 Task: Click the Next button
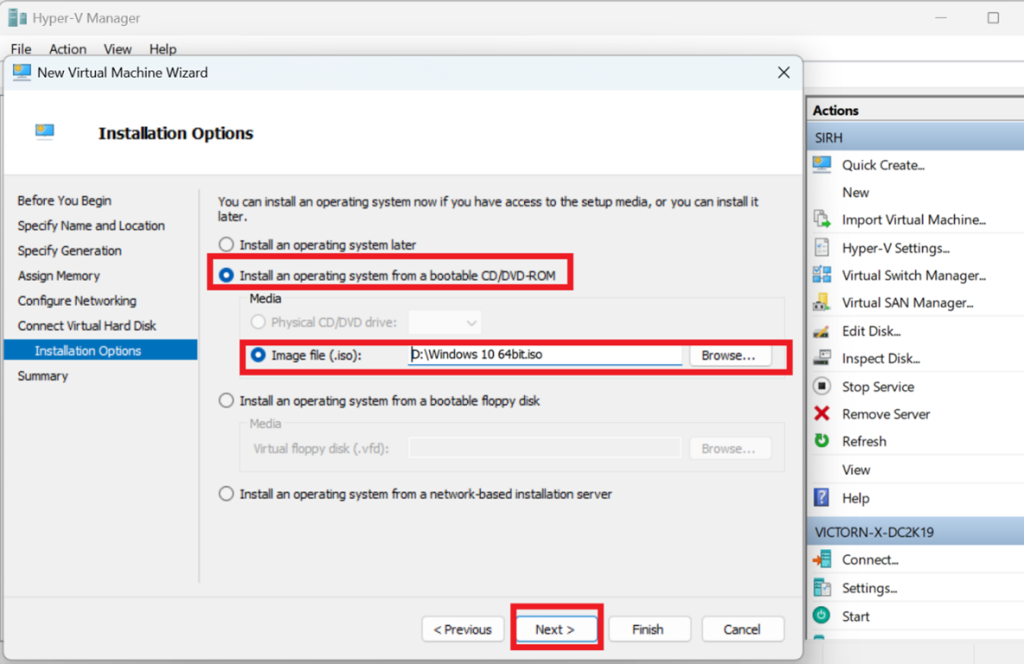pos(555,629)
